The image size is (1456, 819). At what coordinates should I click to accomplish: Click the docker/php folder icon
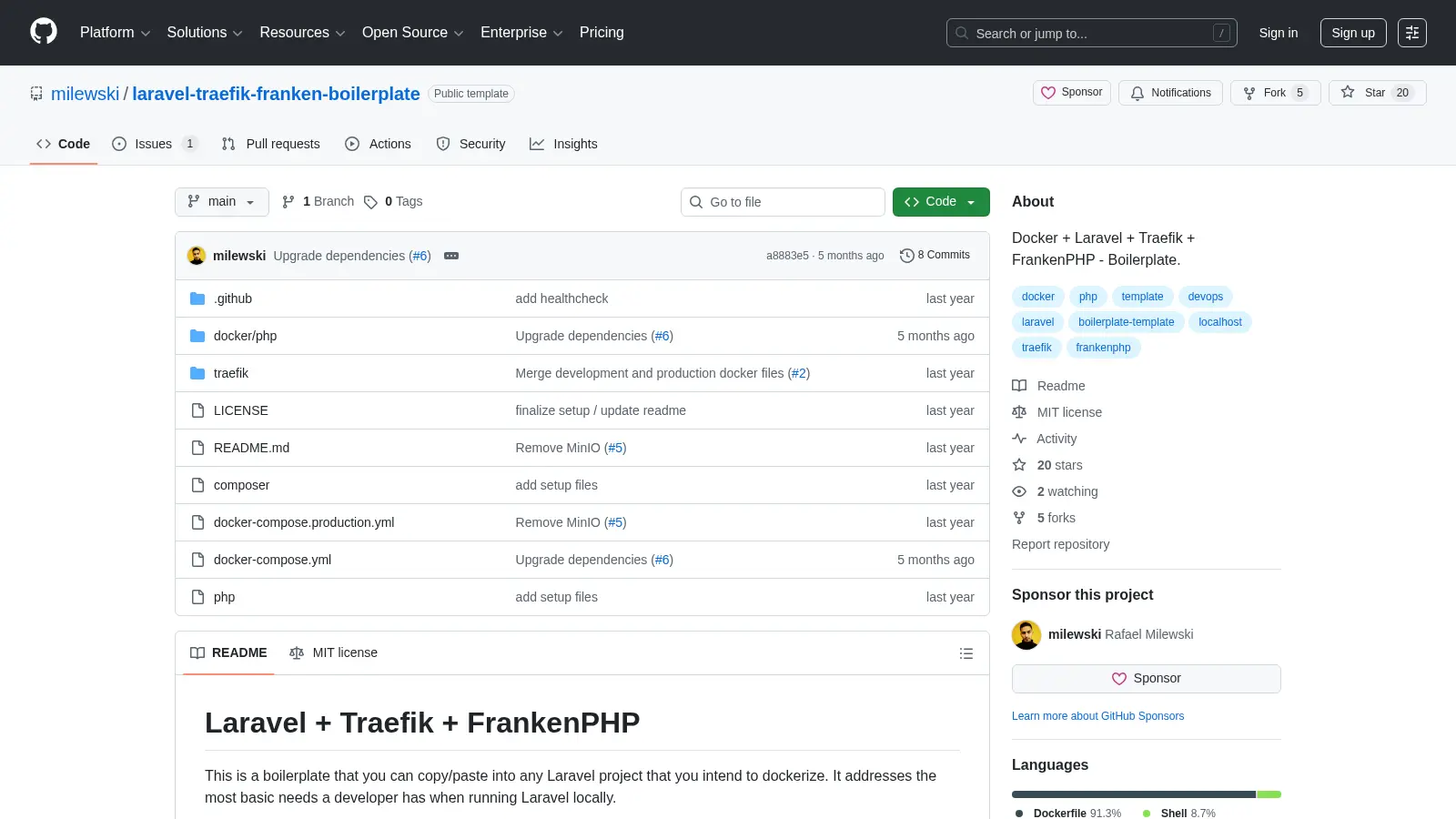pyautogui.click(x=197, y=336)
